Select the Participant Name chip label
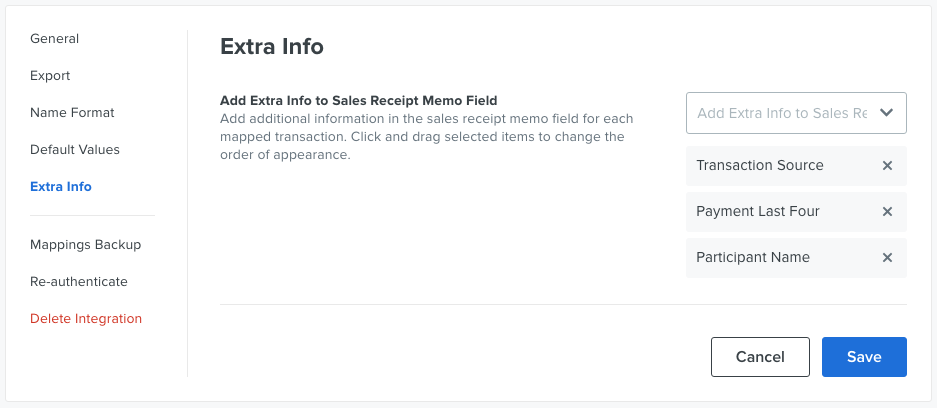The width and height of the screenshot is (937, 408). (753, 257)
